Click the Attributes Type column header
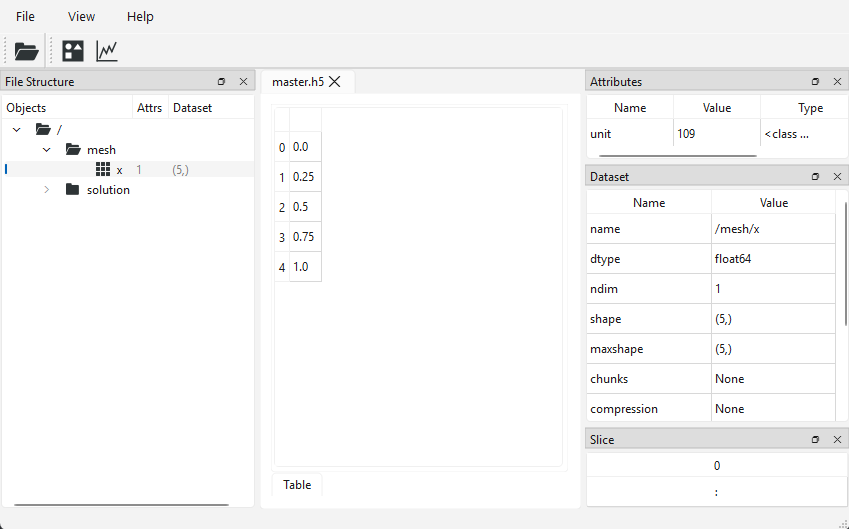The height and width of the screenshot is (529, 849). click(805, 108)
